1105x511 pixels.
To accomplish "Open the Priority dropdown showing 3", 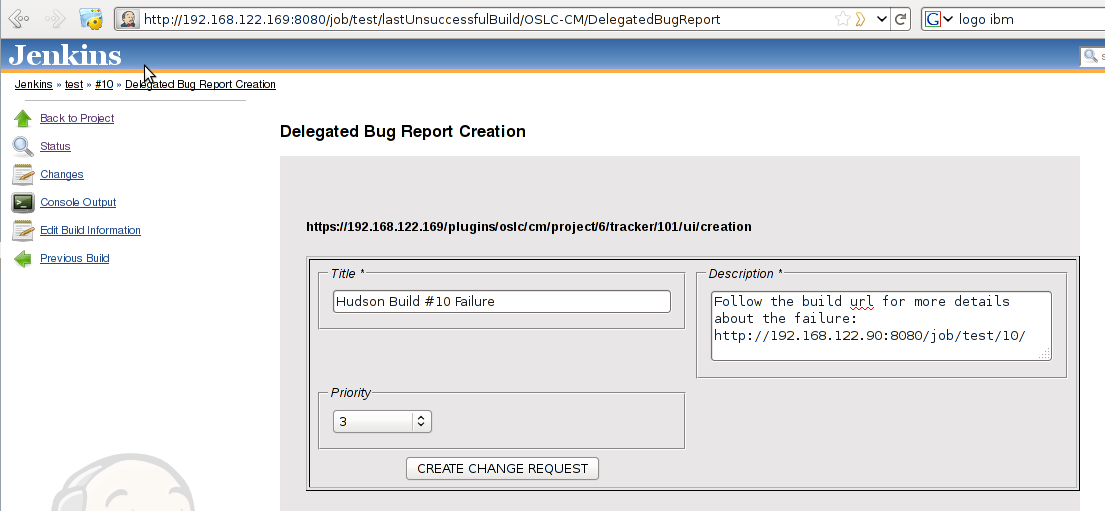I will 382,421.
